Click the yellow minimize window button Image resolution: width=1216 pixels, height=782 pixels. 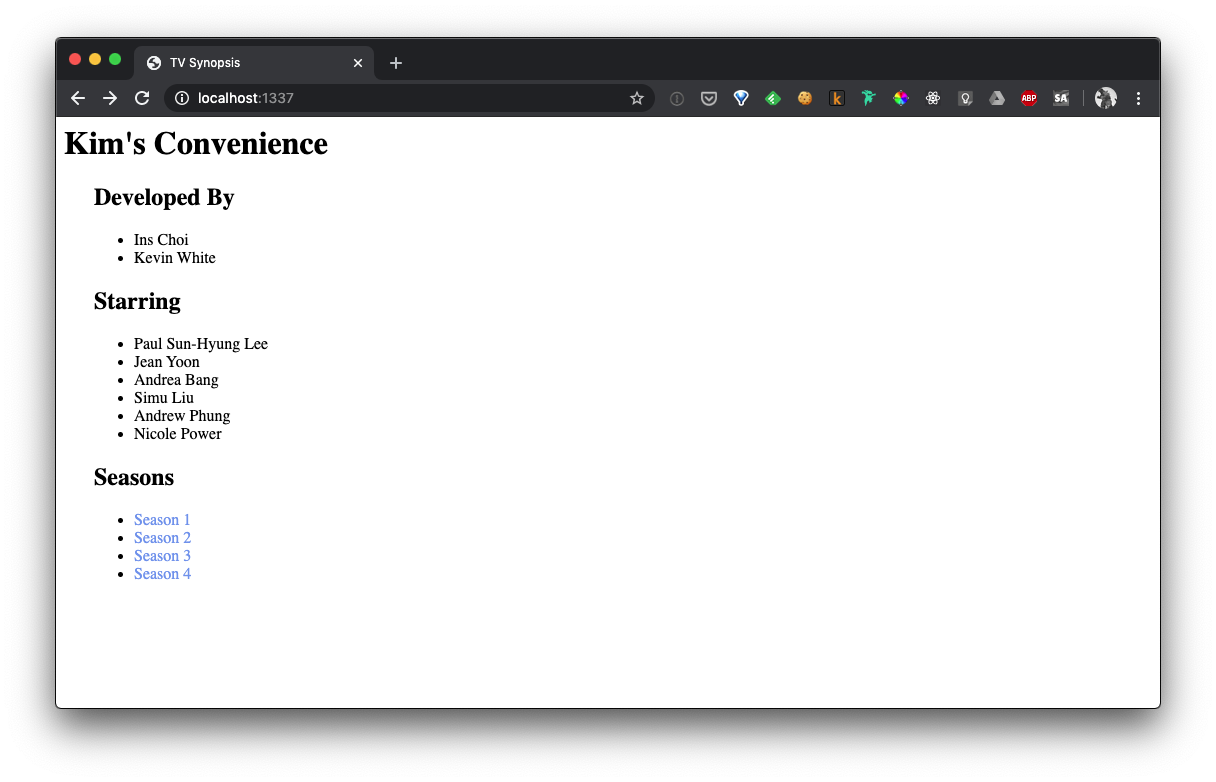[95, 59]
